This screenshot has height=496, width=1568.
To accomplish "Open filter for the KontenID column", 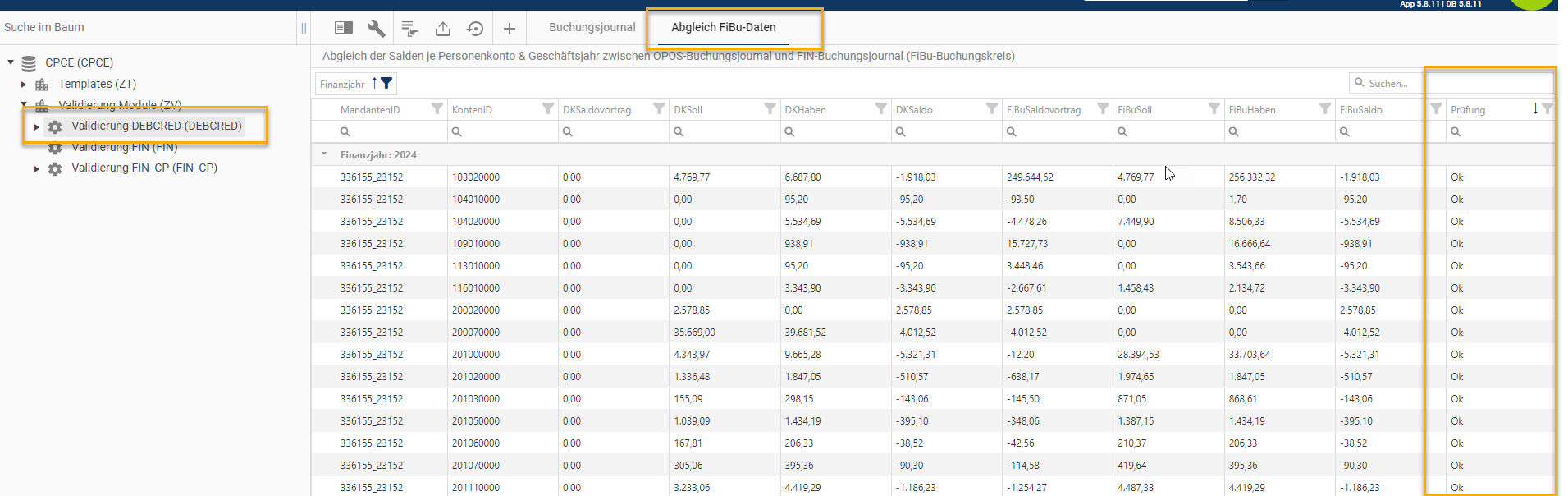I will click(x=547, y=108).
